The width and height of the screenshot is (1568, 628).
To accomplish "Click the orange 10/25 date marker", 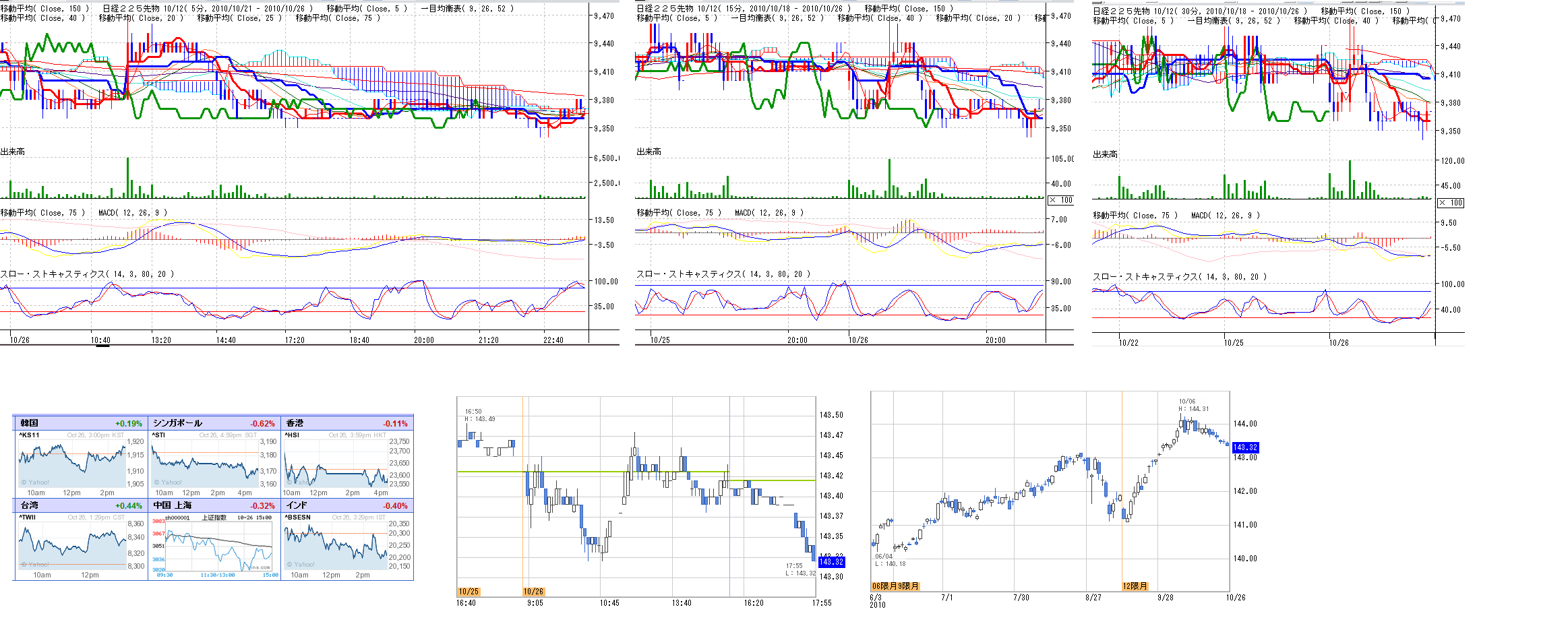I will tap(469, 592).
